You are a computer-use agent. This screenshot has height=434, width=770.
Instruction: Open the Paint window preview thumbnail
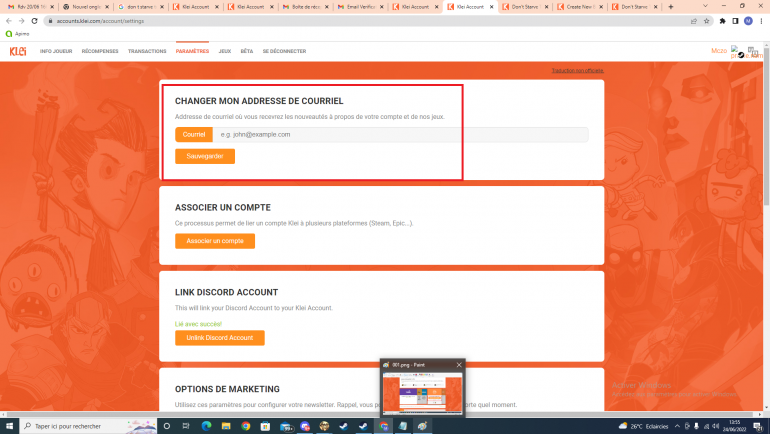click(x=422, y=391)
